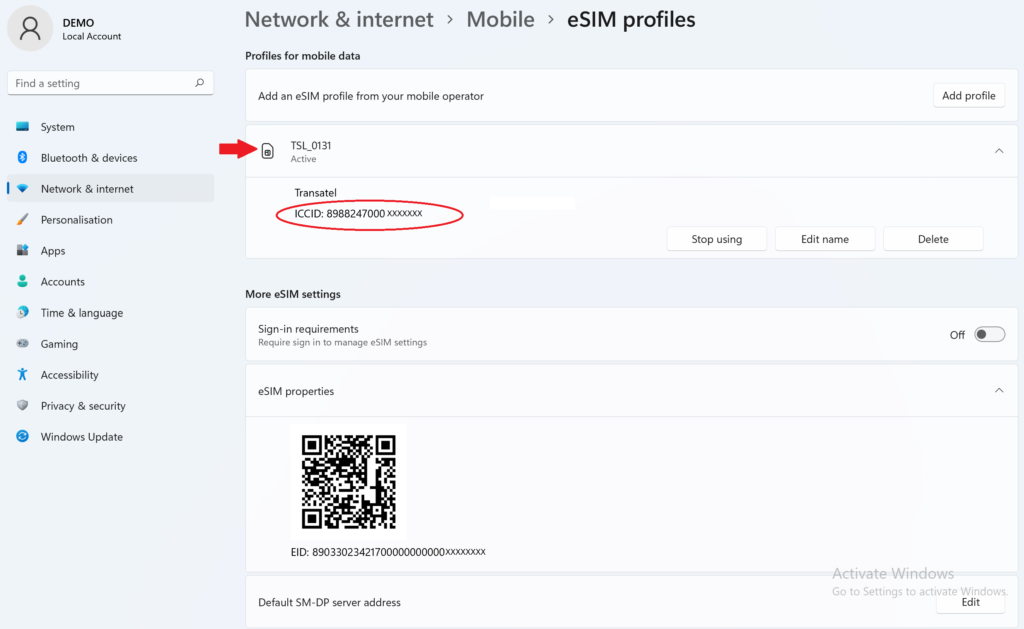
Task: Click the DEMO Local Account name
Action: [x=91, y=29]
